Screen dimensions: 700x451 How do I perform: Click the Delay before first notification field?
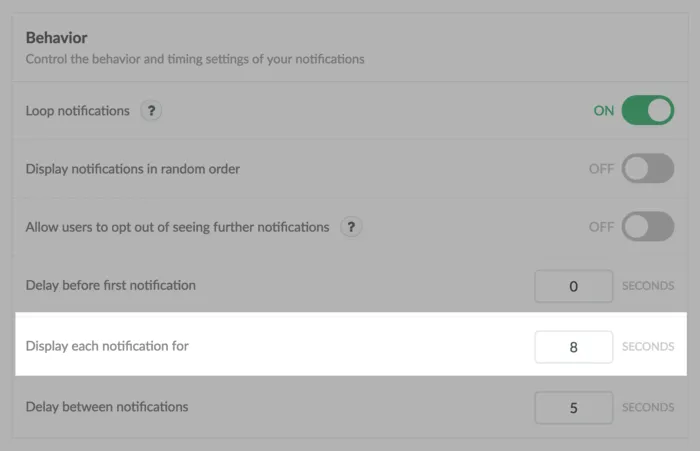(574, 286)
